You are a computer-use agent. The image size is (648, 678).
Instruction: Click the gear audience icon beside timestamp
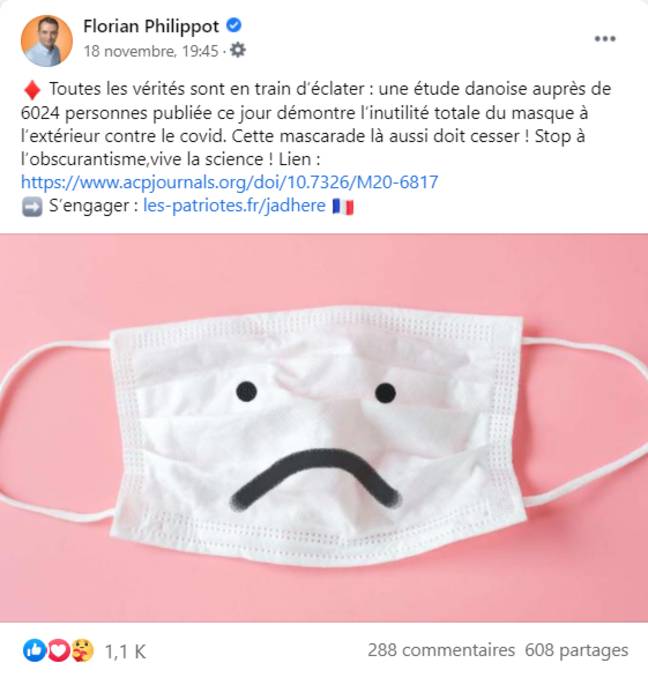pos(237,49)
